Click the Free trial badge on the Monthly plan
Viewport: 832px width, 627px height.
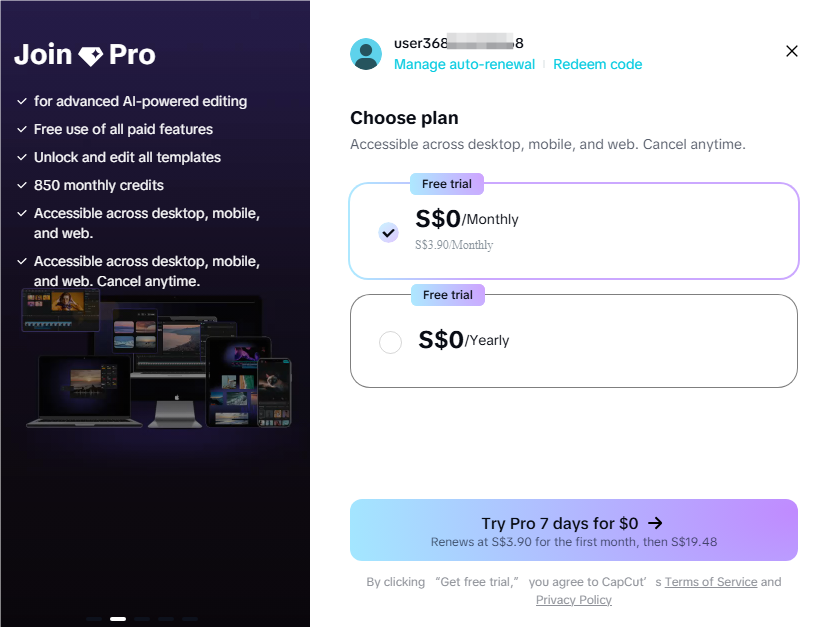tap(446, 184)
